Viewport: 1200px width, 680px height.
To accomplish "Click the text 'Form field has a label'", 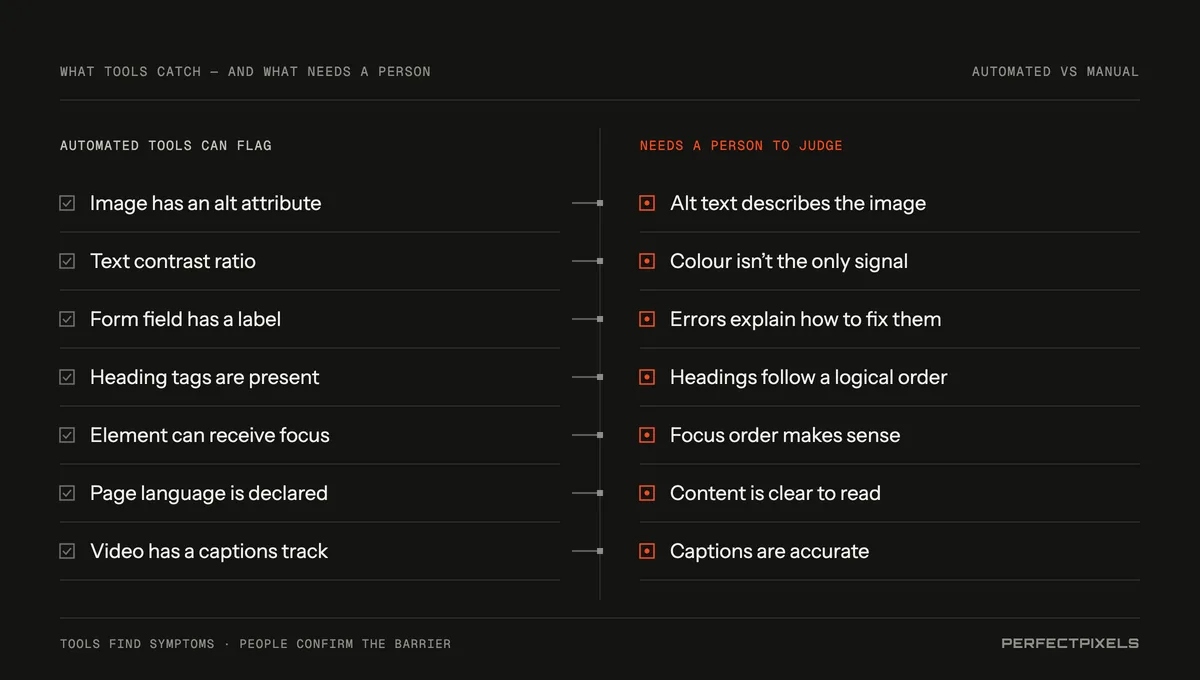I will (x=185, y=319).
